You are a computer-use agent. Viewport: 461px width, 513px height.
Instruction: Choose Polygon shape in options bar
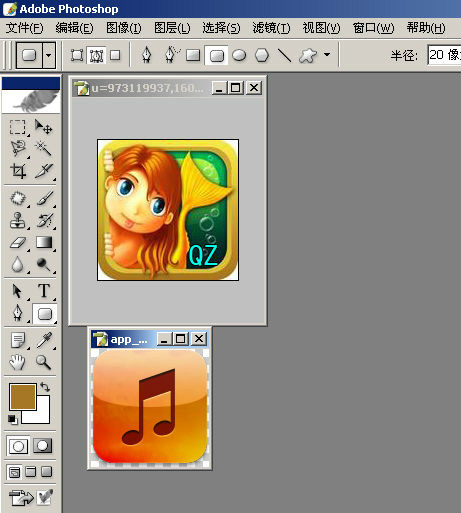[262, 55]
